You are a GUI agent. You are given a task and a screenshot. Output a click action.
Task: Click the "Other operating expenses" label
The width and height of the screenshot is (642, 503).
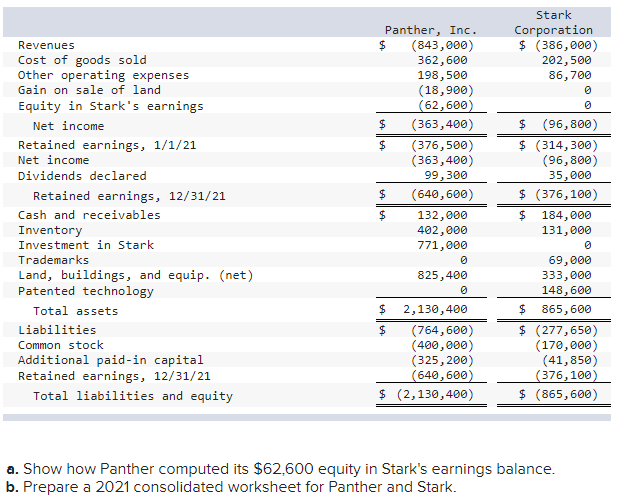coord(104,75)
